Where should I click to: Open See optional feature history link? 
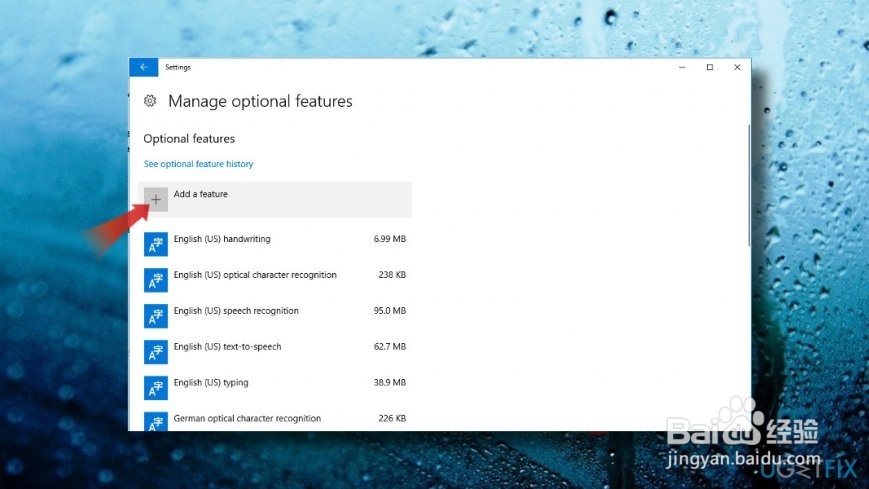click(x=198, y=164)
